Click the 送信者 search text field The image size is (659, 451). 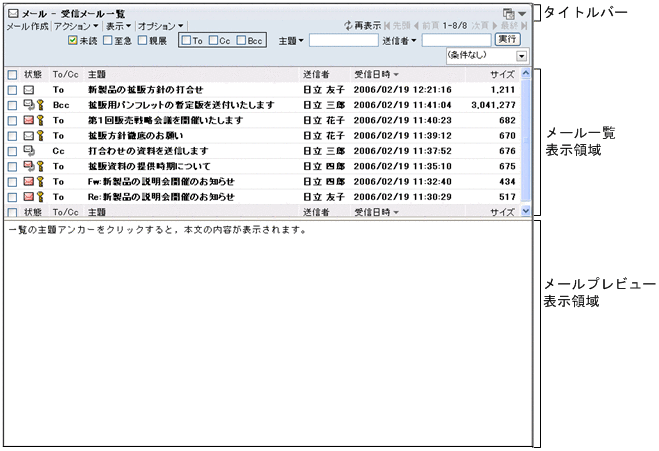456,40
